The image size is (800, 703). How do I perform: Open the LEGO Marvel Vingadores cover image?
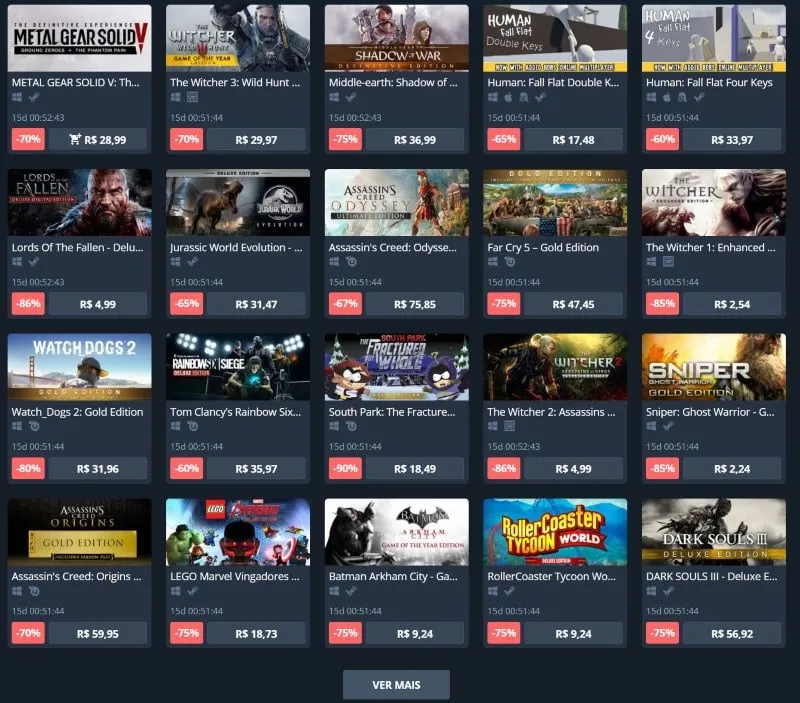point(238,532)
